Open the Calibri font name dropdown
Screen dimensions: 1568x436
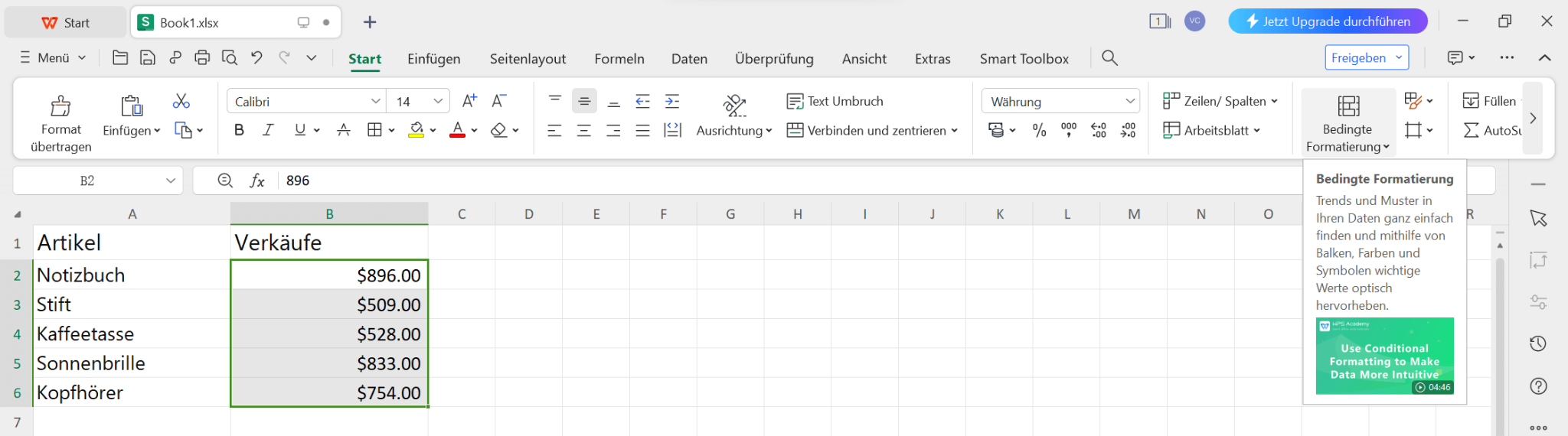(x=376, y=102)
